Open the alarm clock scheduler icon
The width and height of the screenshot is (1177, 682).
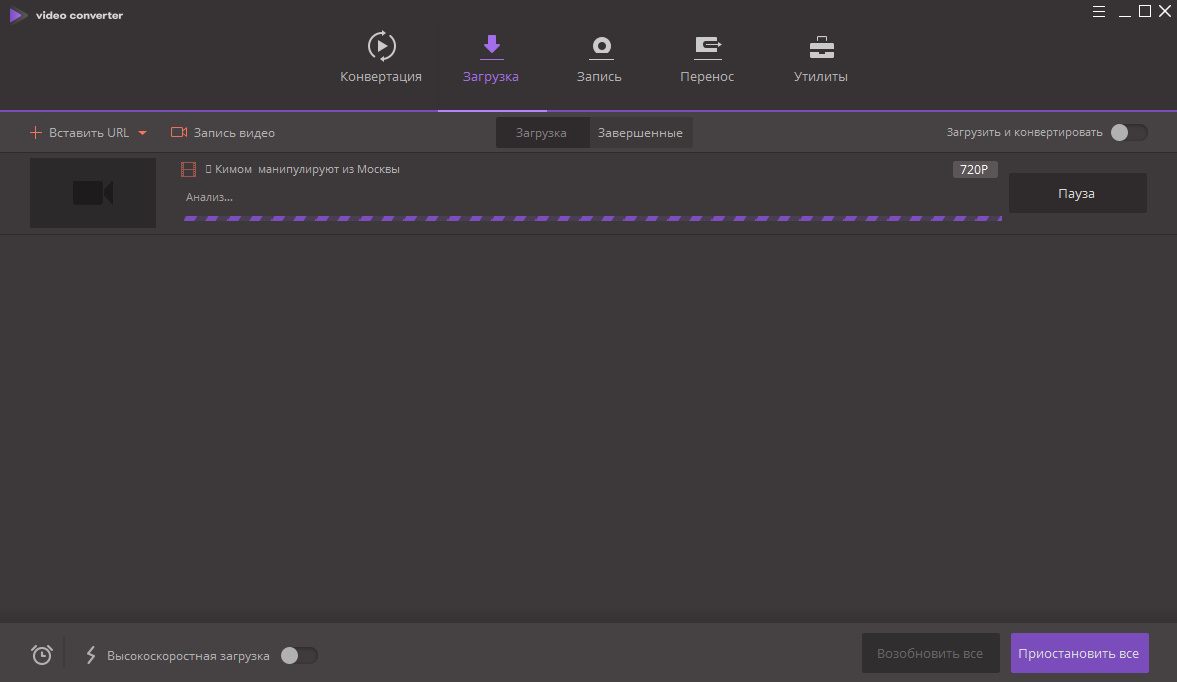tap(42, 655)
